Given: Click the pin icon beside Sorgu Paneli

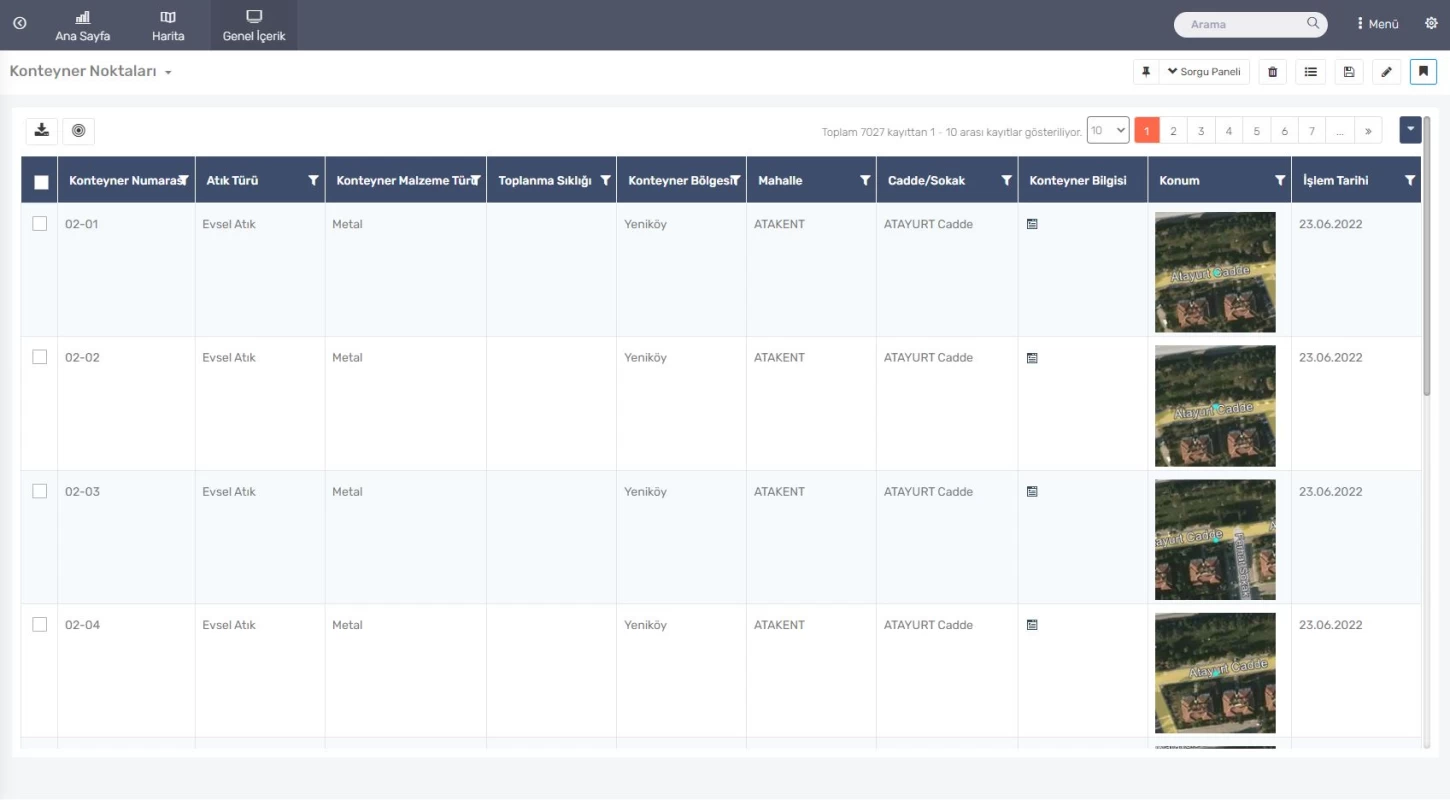Looking at the screenshot, I should pos(1146,72).
